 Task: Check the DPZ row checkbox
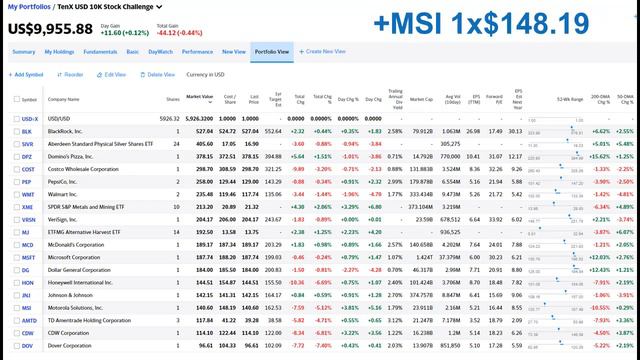tap(17, 157)
